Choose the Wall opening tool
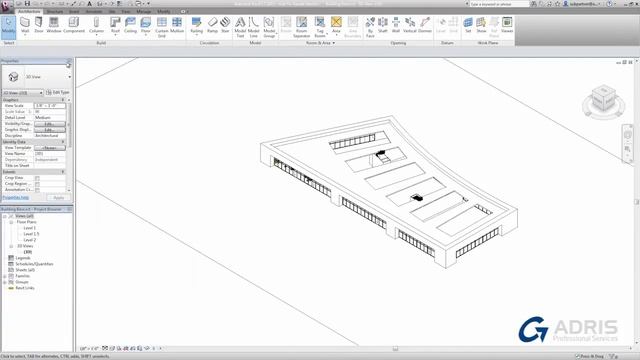The image size is (640, 360). (x=396, y=25)
